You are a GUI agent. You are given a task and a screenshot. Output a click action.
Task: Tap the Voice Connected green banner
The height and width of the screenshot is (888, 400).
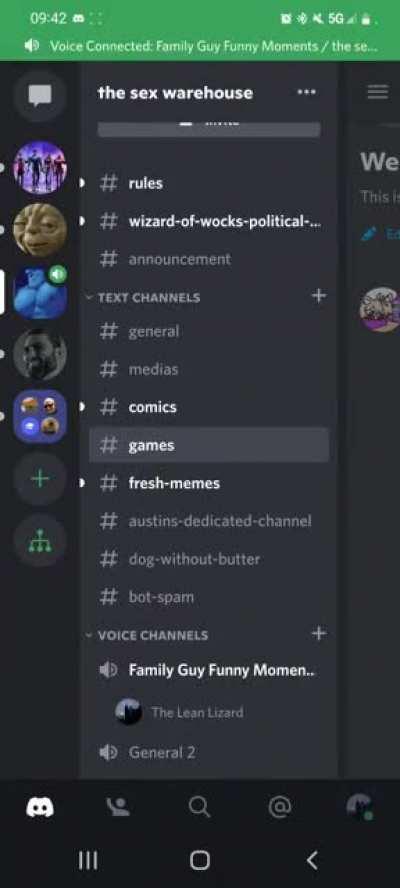(x=200, y=46)
